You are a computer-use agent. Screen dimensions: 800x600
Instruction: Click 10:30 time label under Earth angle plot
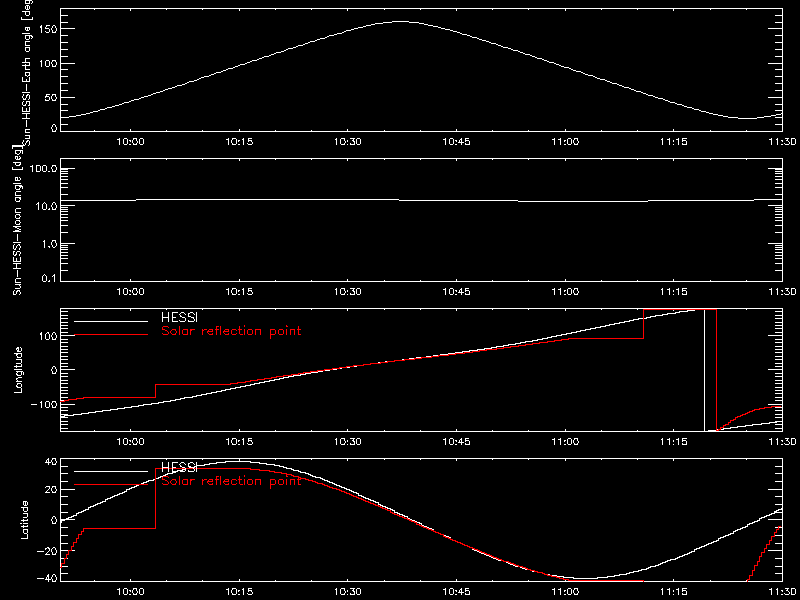tap(347, 142)
